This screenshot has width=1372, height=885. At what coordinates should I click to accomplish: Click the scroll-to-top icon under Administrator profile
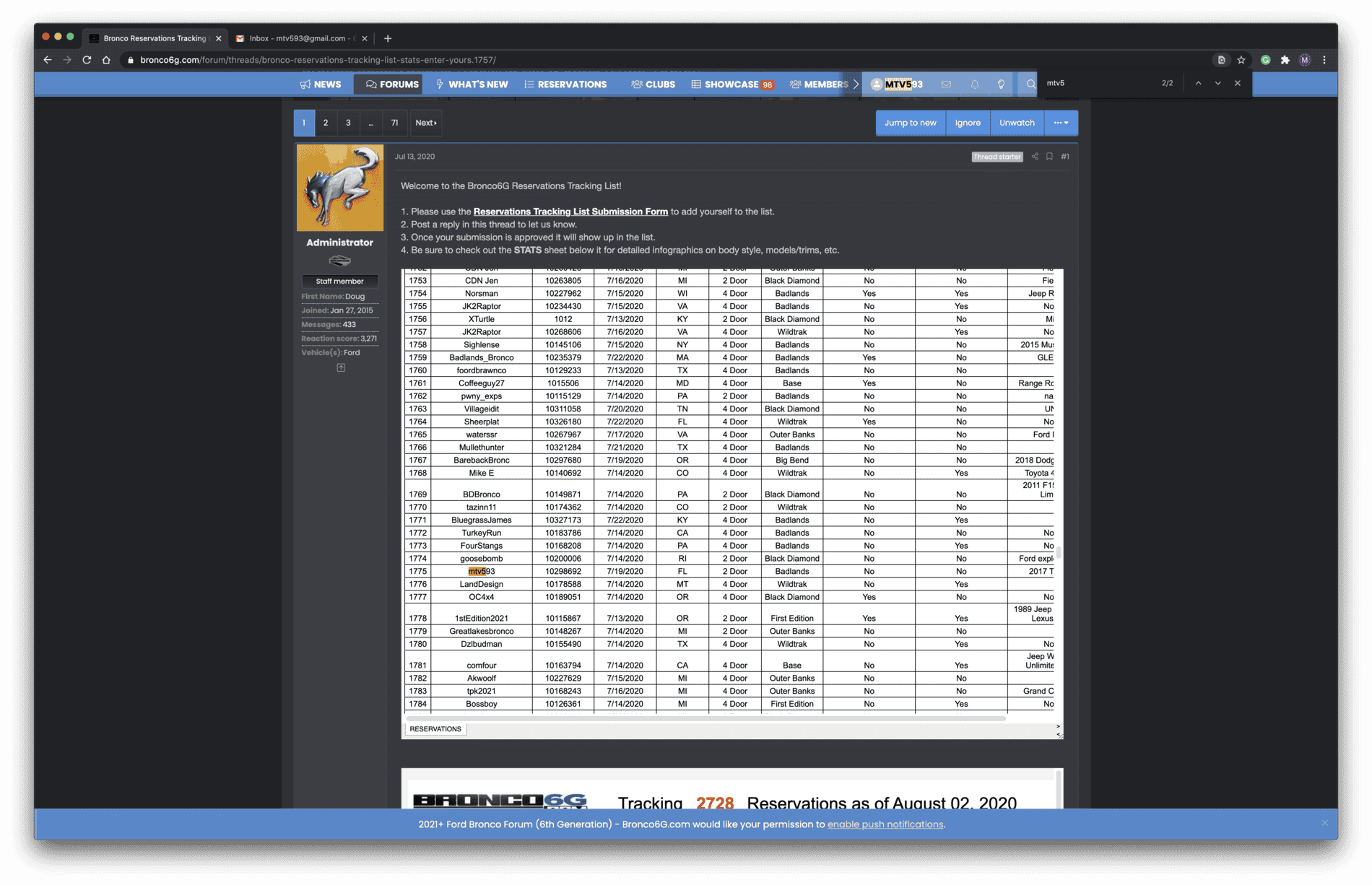(x=341, y=368)
